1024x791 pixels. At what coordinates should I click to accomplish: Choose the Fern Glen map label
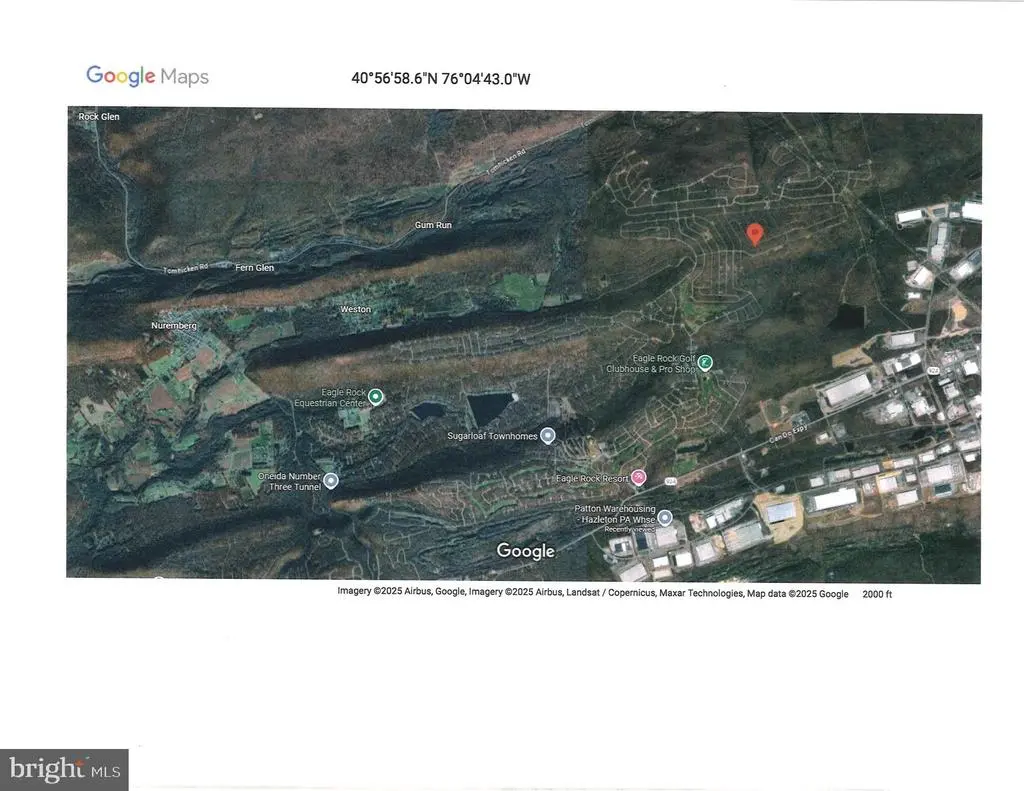(x=253, y=267)
